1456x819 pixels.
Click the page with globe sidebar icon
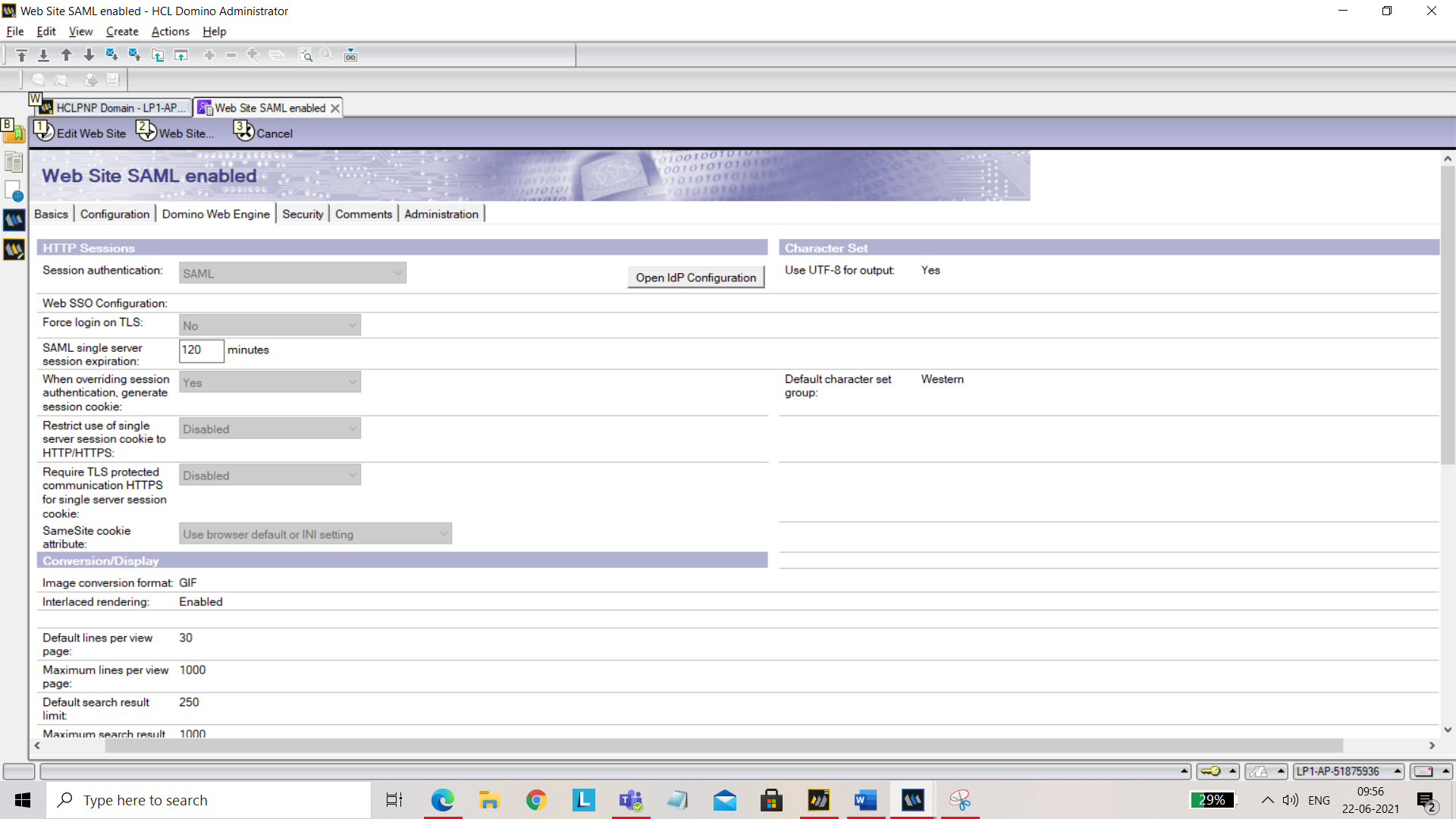click(x=14, y=191)
